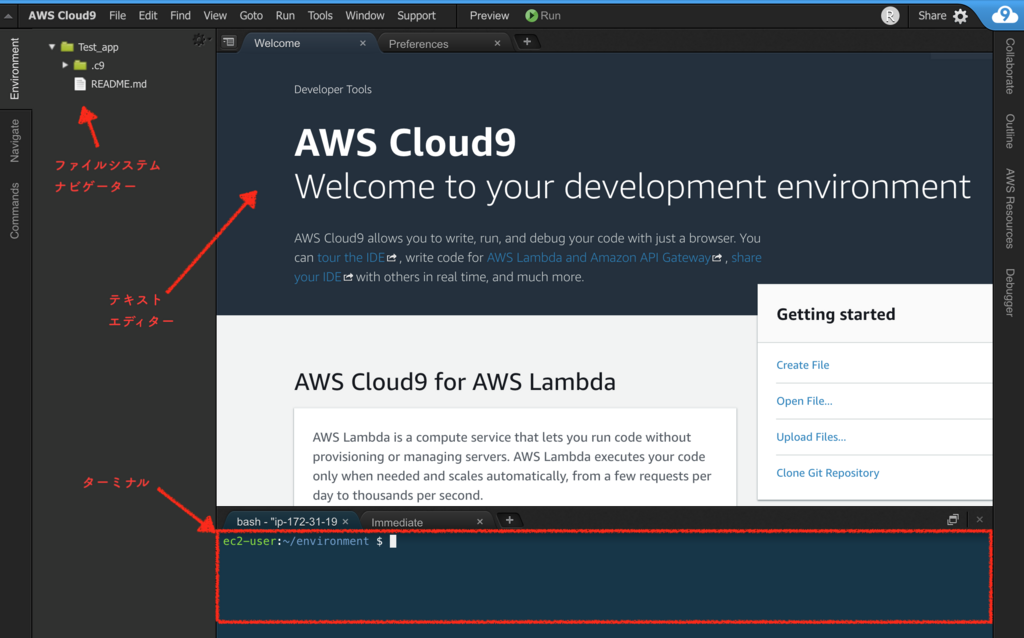Click the Cloud9 cloud logo icon
Image resolution: width=1024 pixels, height=638 pixels.
point(1004,15)
